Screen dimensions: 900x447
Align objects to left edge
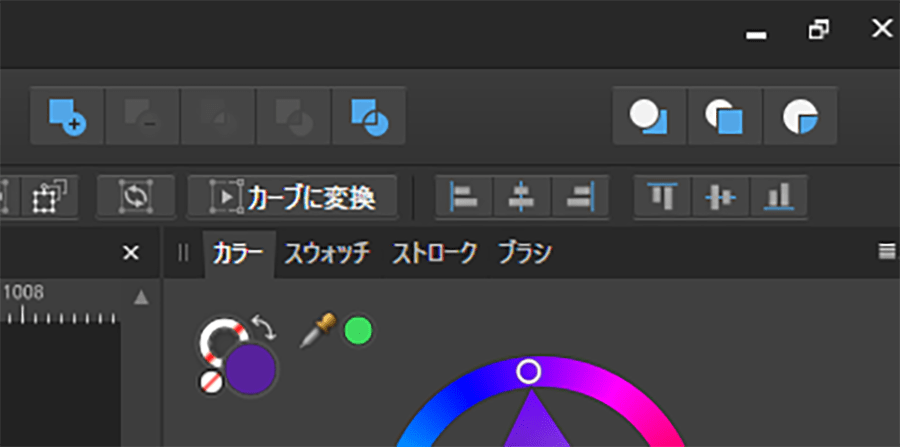tap(464, 196)
